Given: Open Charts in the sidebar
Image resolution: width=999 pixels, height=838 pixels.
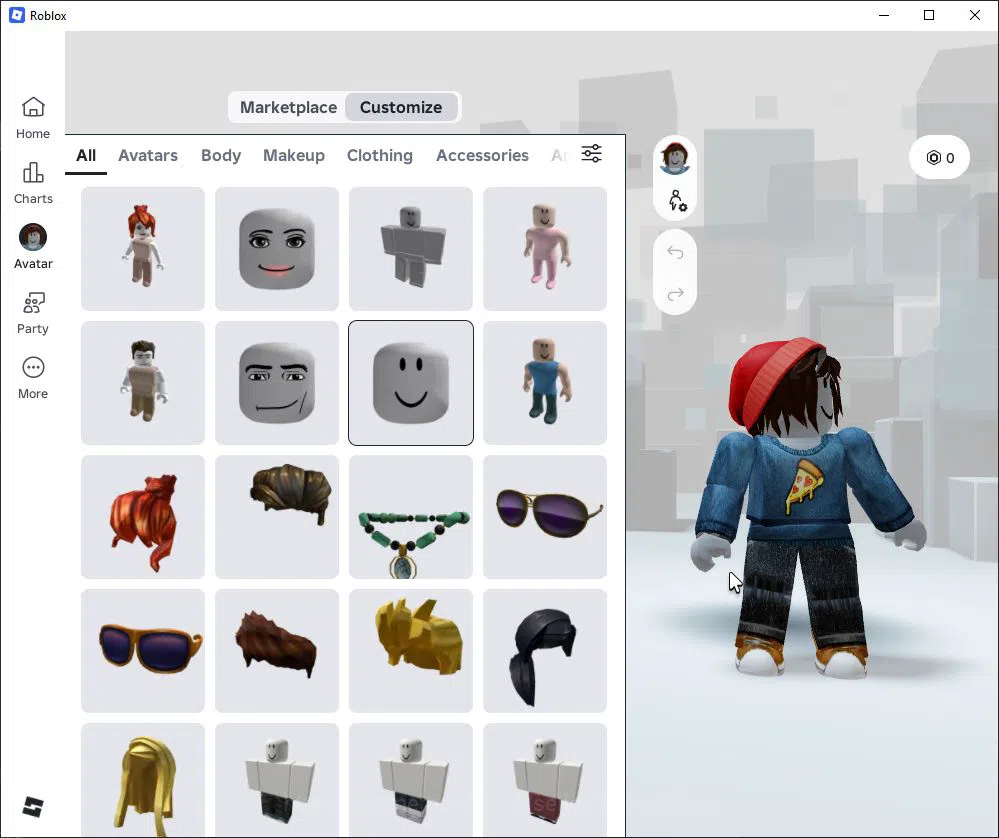Looking at the screenshot, I should point(33,183).
